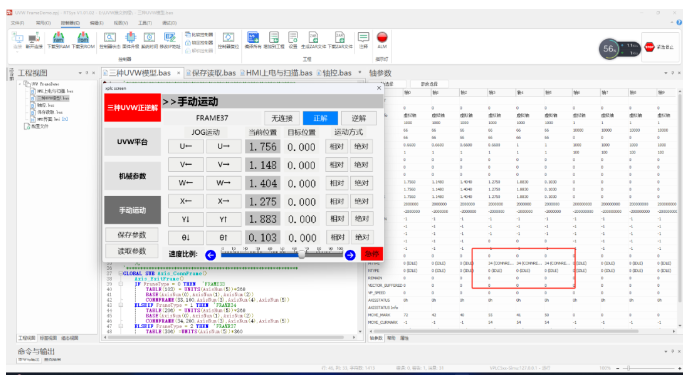Screen dimensions: 691x383
Task: Click the lock controller item in ribbon
Action: (199, 43)
